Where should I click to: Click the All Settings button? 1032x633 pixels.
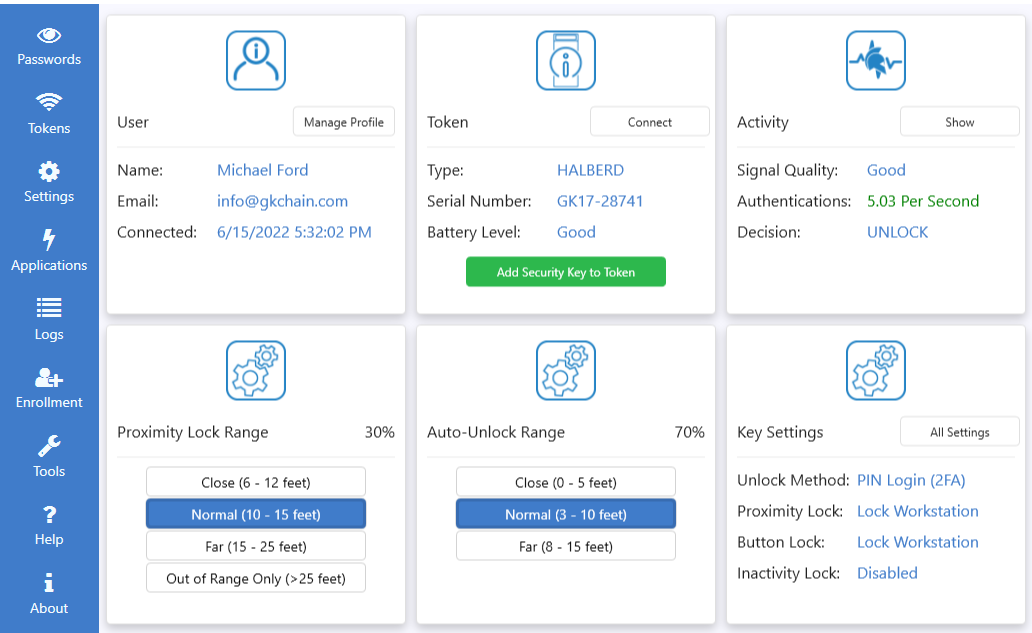(960, 432)
